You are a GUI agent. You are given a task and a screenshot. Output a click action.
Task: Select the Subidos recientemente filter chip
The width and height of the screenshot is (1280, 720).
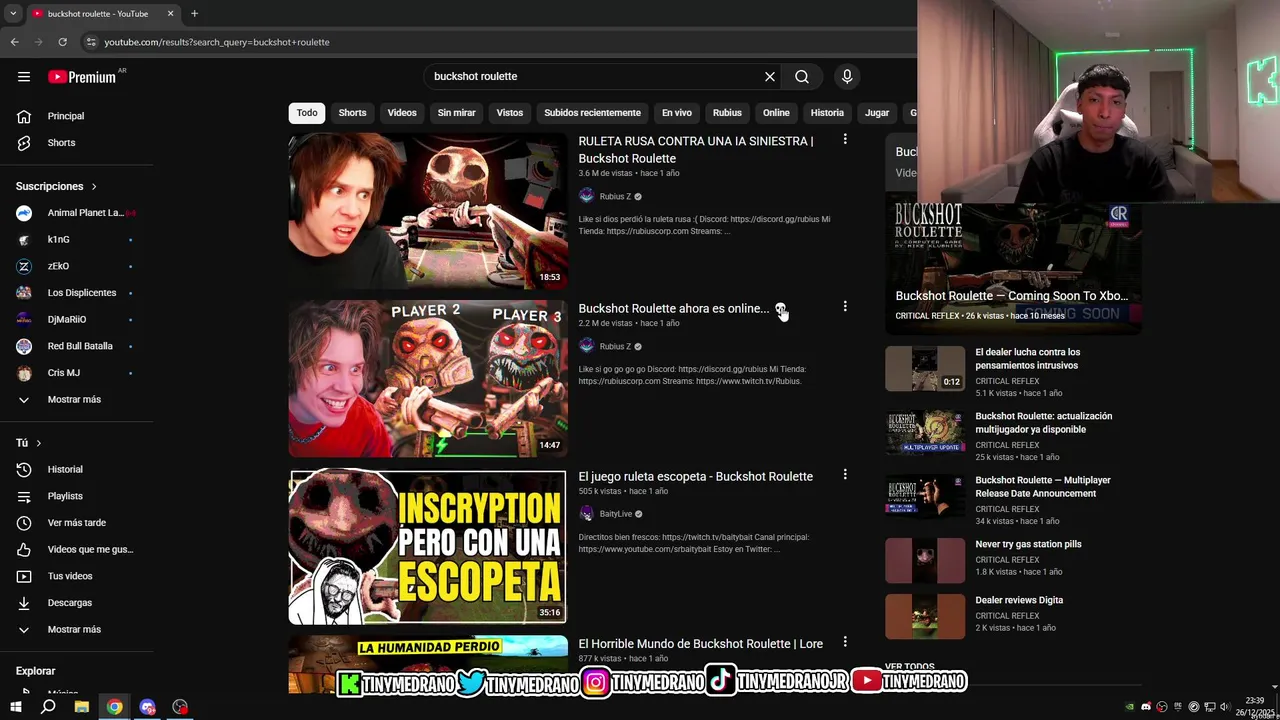tap(592, 113)
